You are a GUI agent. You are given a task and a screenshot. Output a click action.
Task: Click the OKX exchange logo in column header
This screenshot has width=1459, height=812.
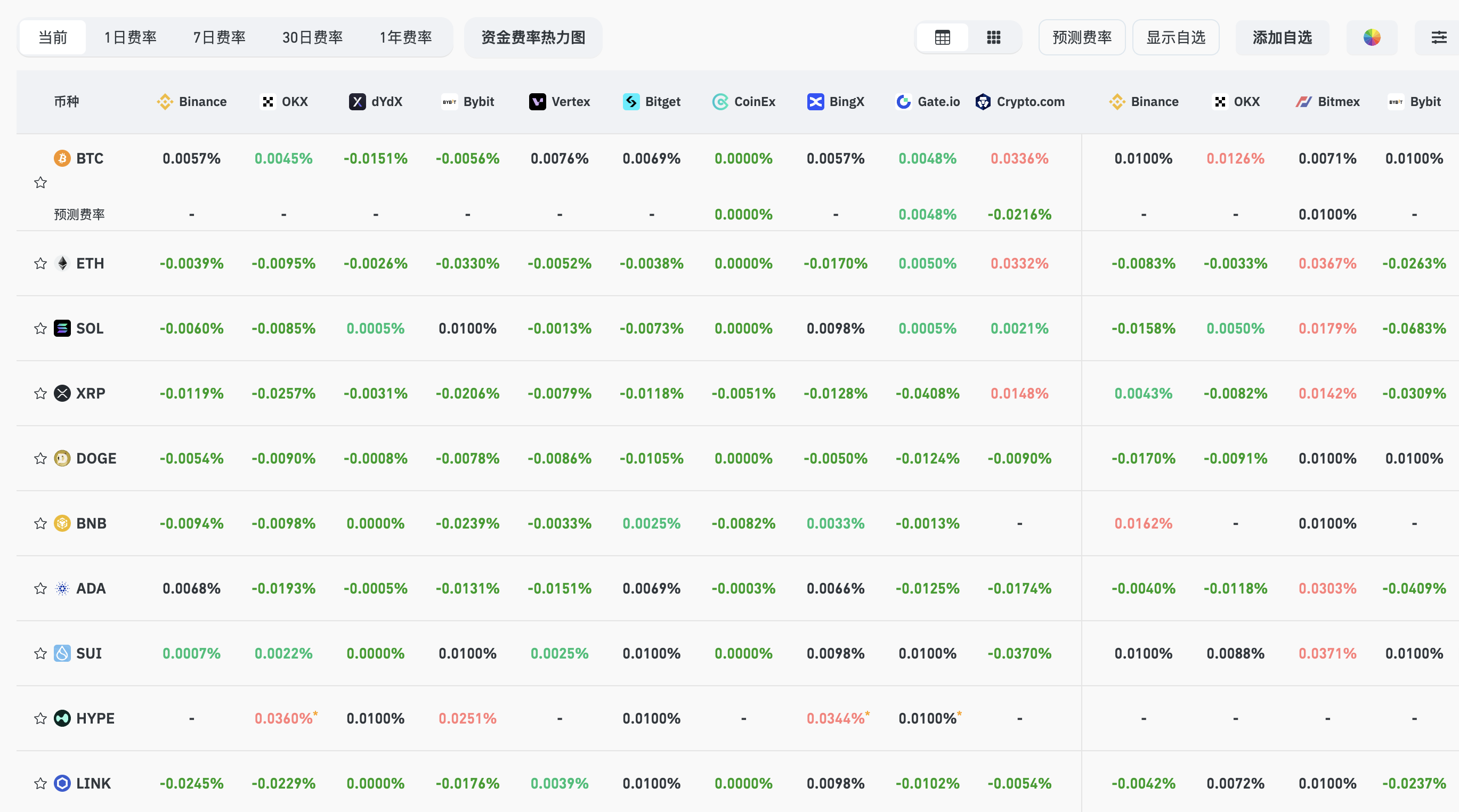coord(268,102)
